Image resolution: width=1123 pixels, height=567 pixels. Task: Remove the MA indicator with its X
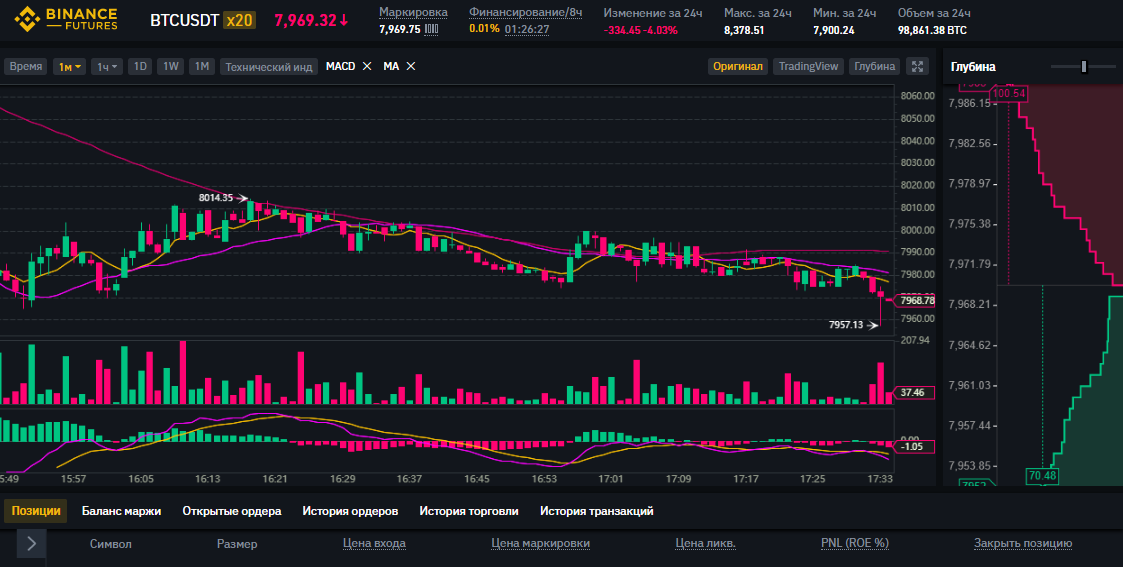coord(411,66)
